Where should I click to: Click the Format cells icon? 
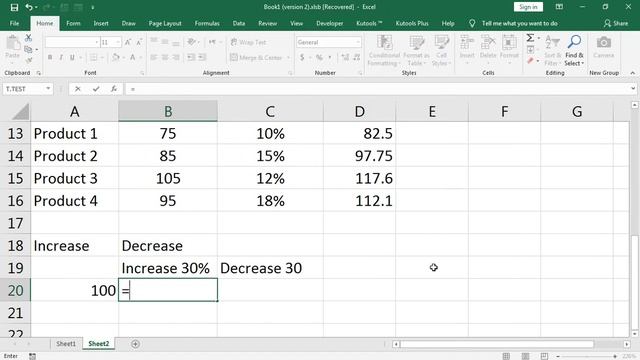[x=509, y=42]
